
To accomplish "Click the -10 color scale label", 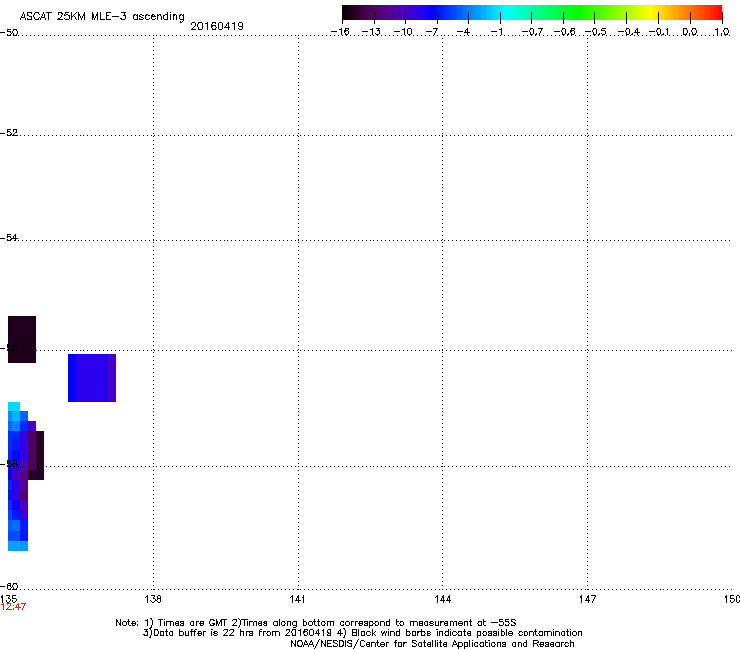I will tap(403, 32).
